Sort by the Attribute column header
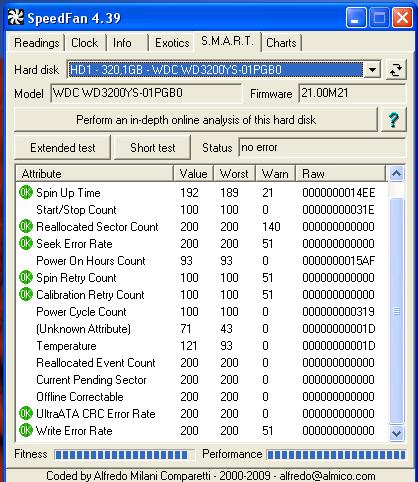 95,174
